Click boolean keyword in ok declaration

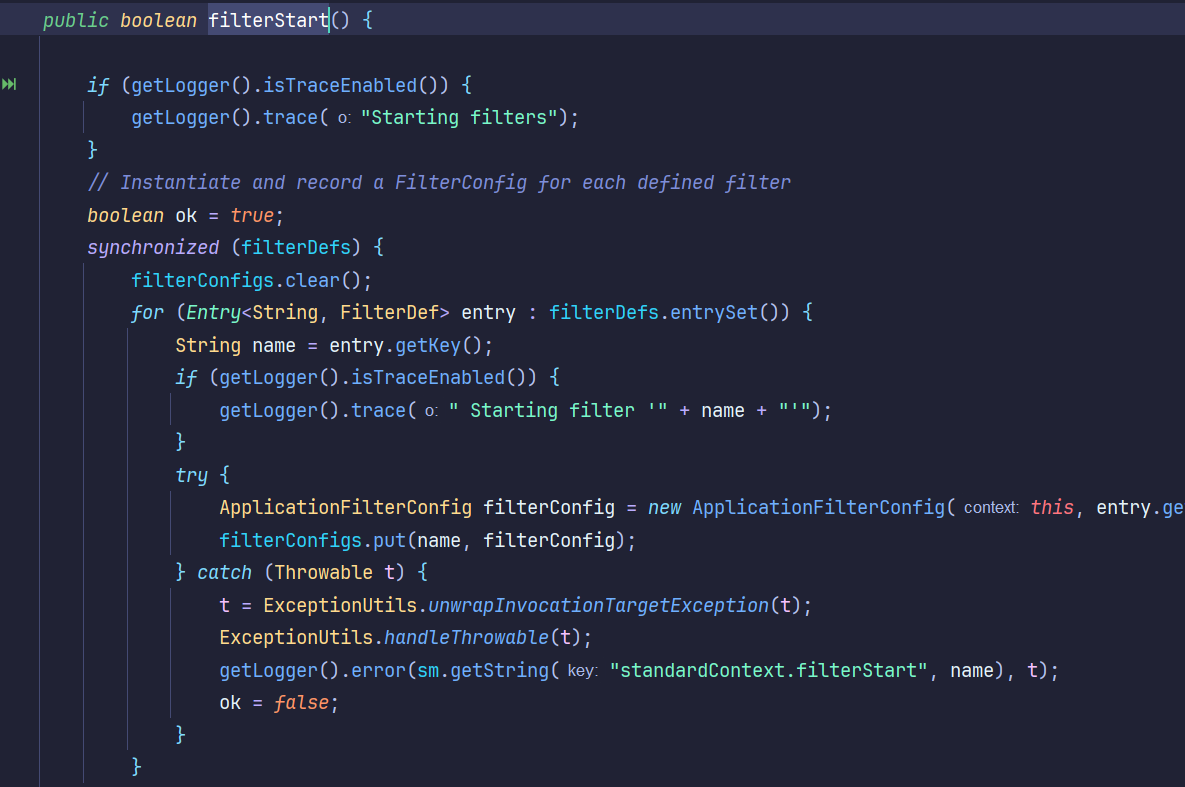coord(125,215)
